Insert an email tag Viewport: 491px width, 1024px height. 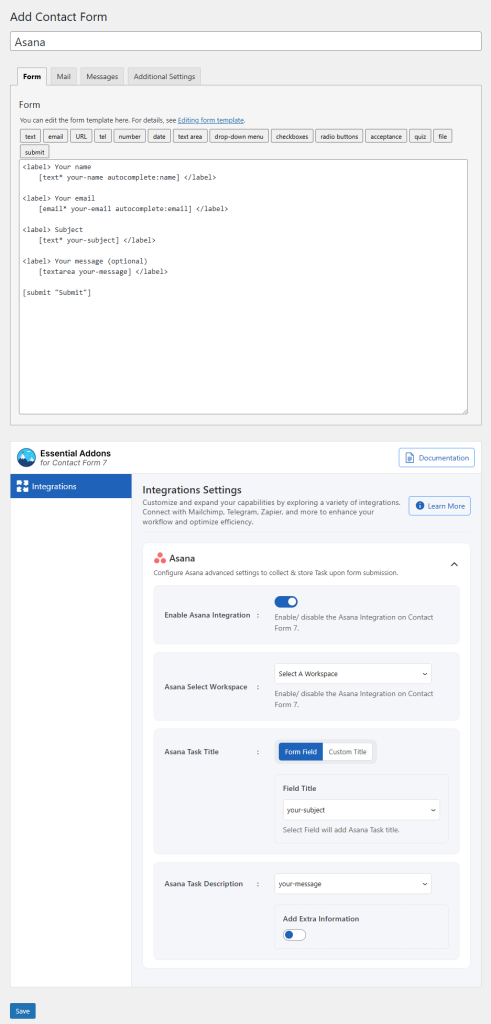click(55, 136)
